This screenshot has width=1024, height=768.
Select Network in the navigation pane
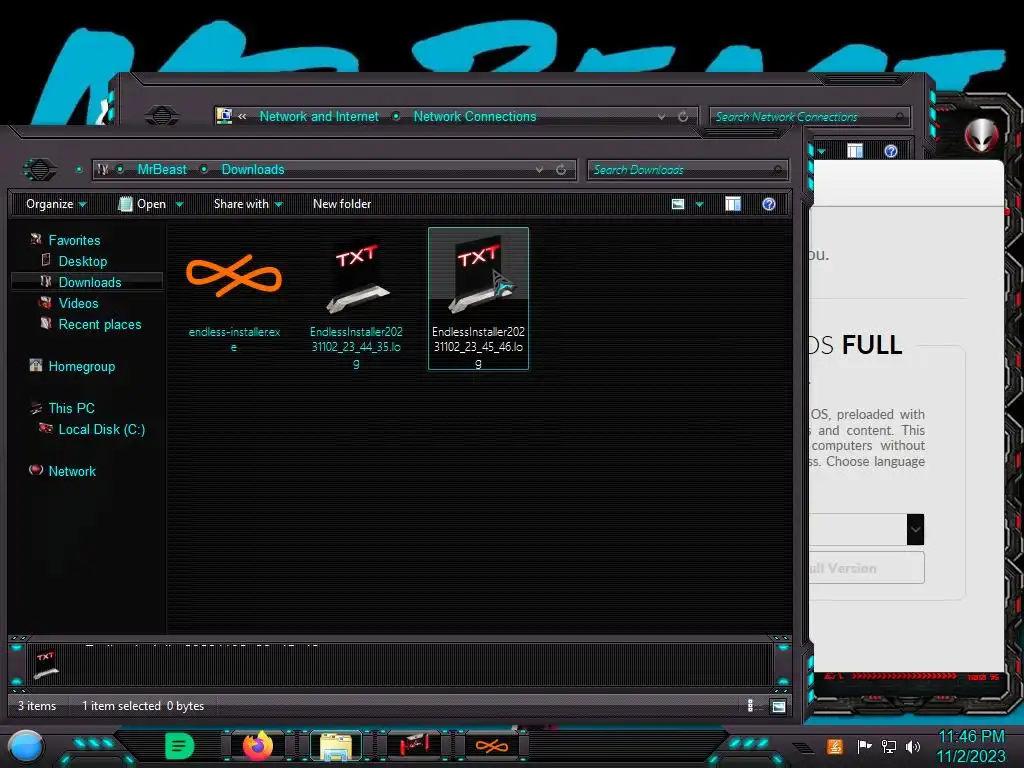(72, 471)
